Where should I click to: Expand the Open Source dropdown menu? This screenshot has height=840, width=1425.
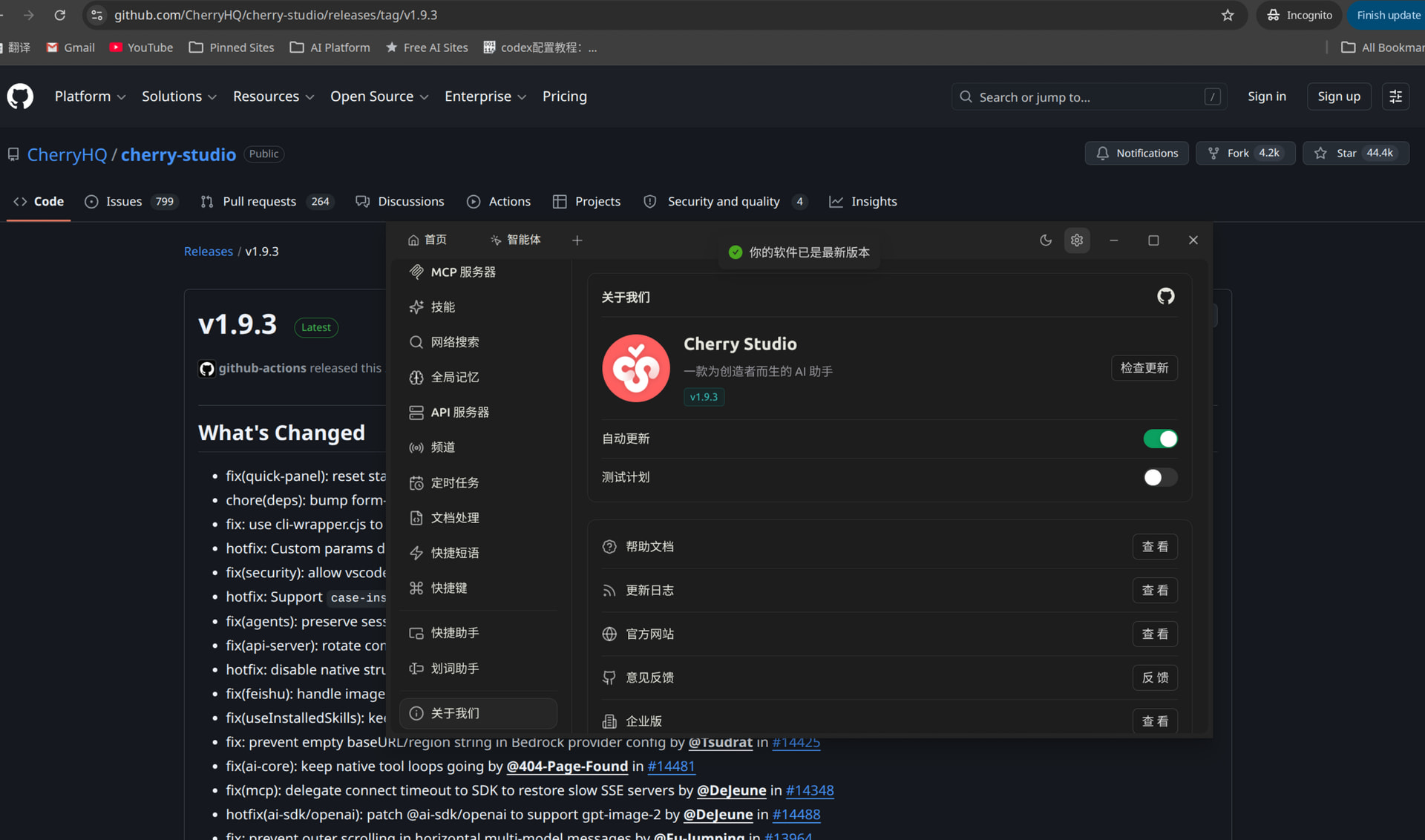click(379, 96)
